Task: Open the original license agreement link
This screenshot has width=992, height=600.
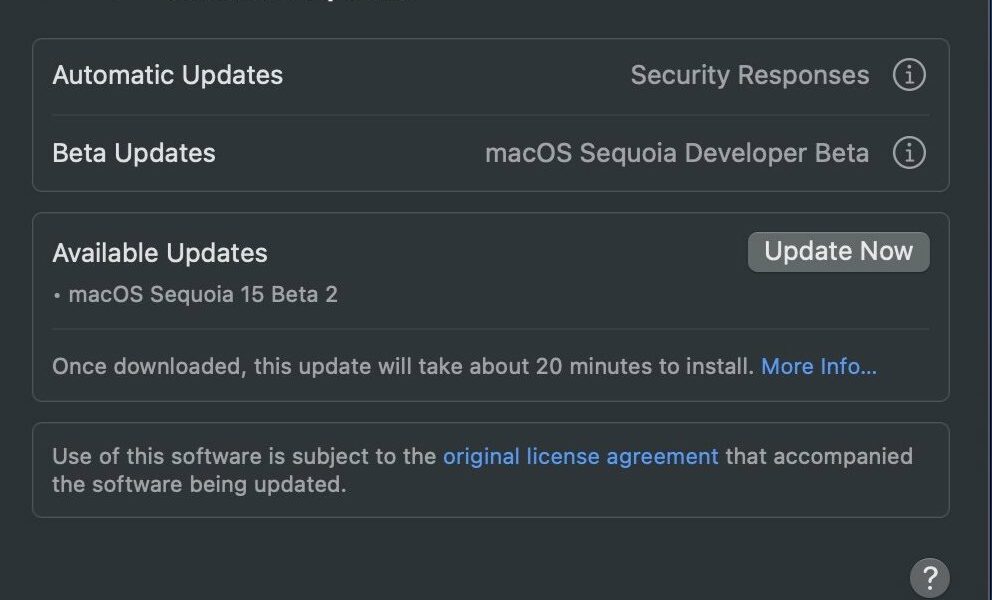Action: 580,456
